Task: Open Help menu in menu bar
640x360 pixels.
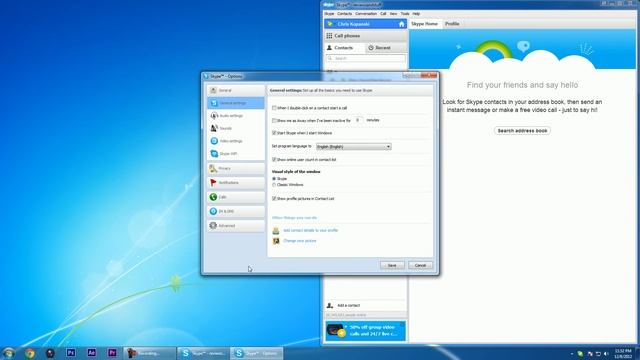Action: [x=416, y=14]
